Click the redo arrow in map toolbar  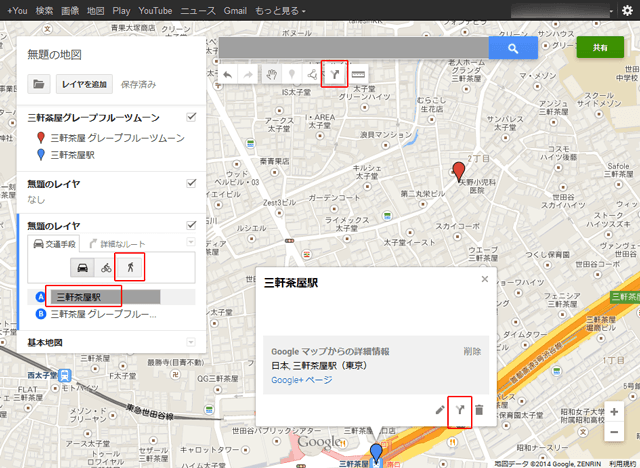coord(248,74)
